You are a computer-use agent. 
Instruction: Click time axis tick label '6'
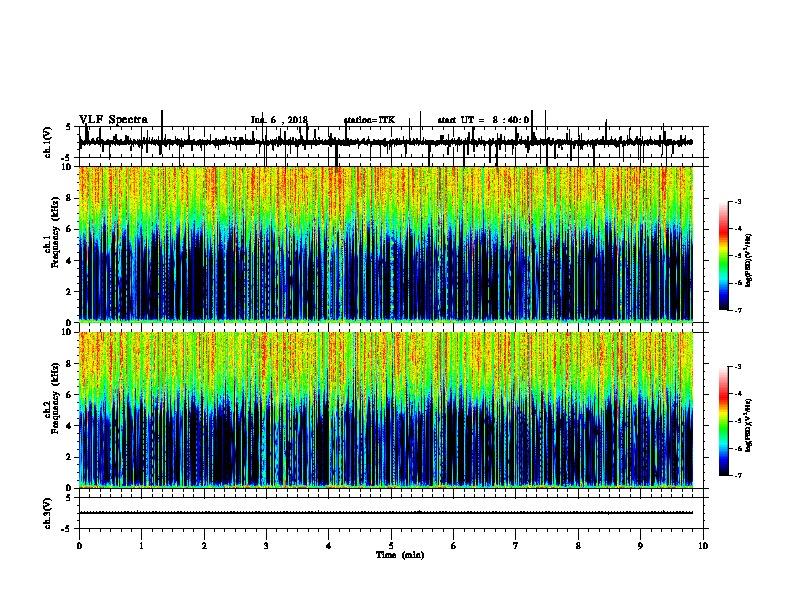[x=454, y=546]
